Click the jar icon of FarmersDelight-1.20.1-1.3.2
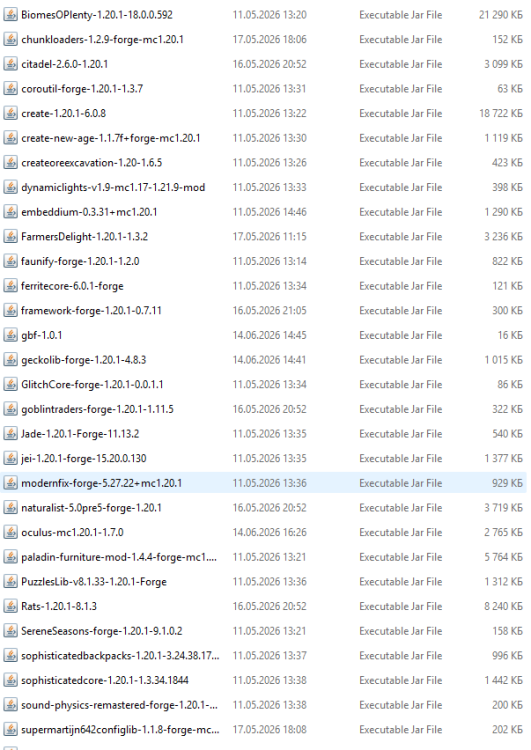531x750 pixels. pos(11,236)
